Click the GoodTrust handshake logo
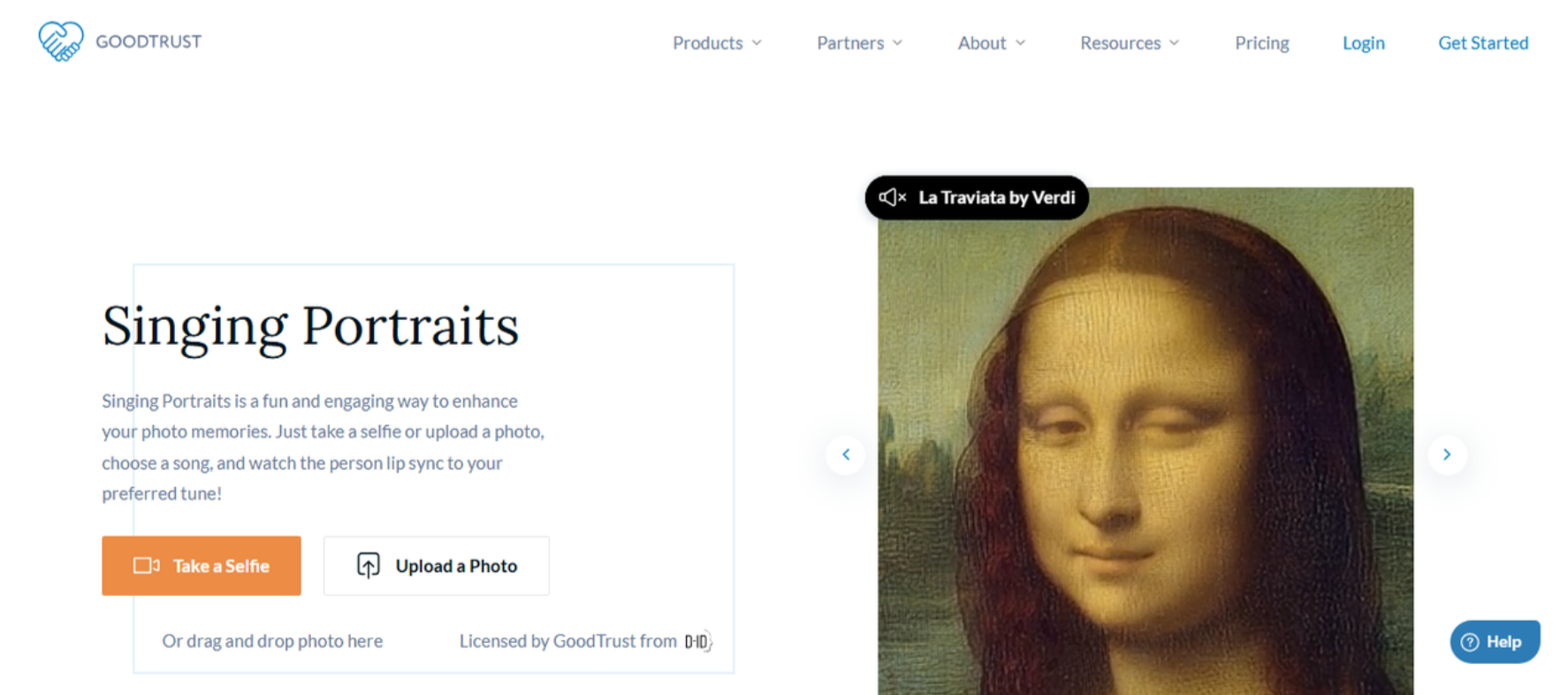Image resolution: width=1568 pixels, height=695 pixels. [59, 41]
